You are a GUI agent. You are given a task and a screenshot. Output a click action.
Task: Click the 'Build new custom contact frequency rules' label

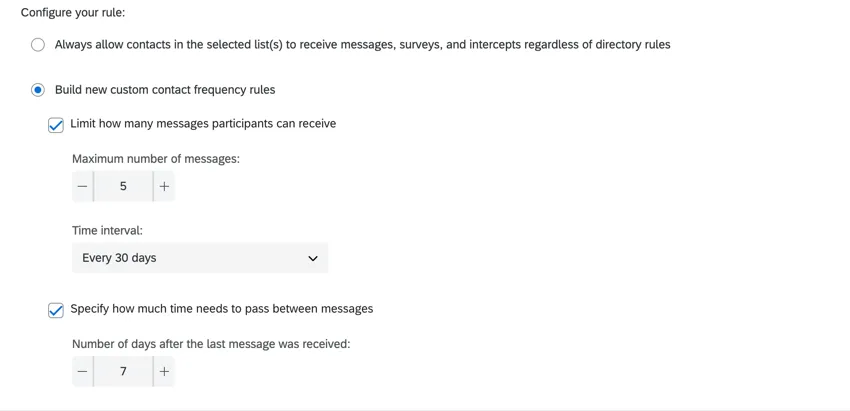pos(165,89)
